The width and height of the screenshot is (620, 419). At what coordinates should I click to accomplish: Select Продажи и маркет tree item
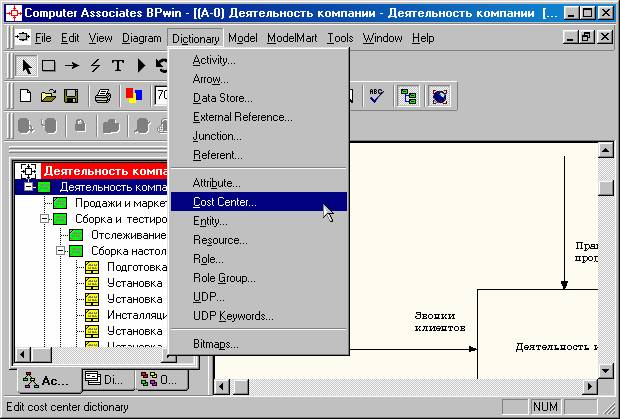pos(121,203)
